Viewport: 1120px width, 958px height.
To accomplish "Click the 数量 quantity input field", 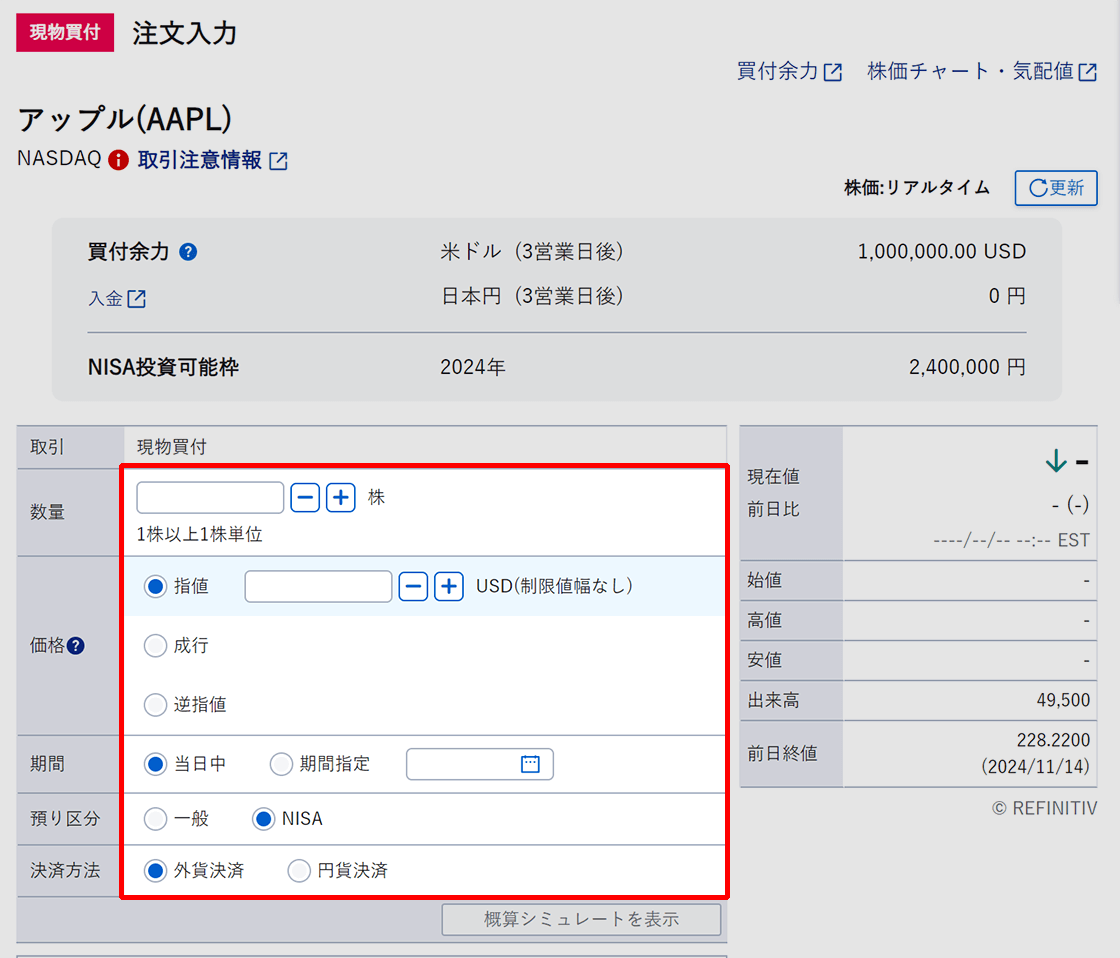I will coord(210,497).
